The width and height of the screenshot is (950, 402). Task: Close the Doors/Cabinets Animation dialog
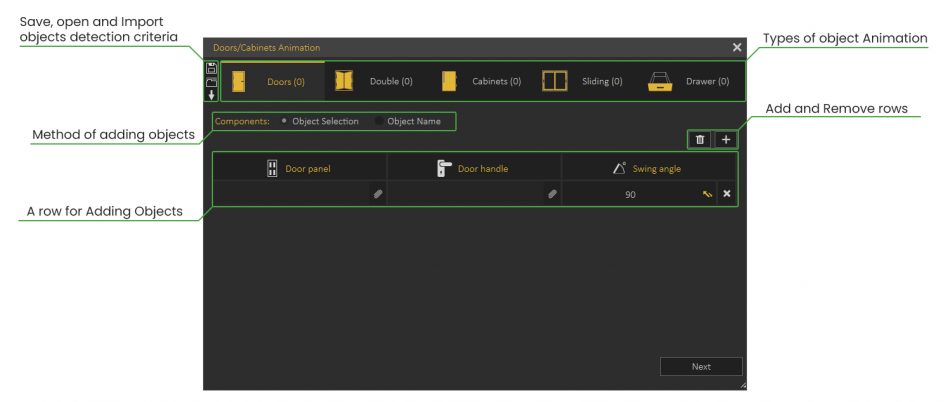(x=737, y=47)
